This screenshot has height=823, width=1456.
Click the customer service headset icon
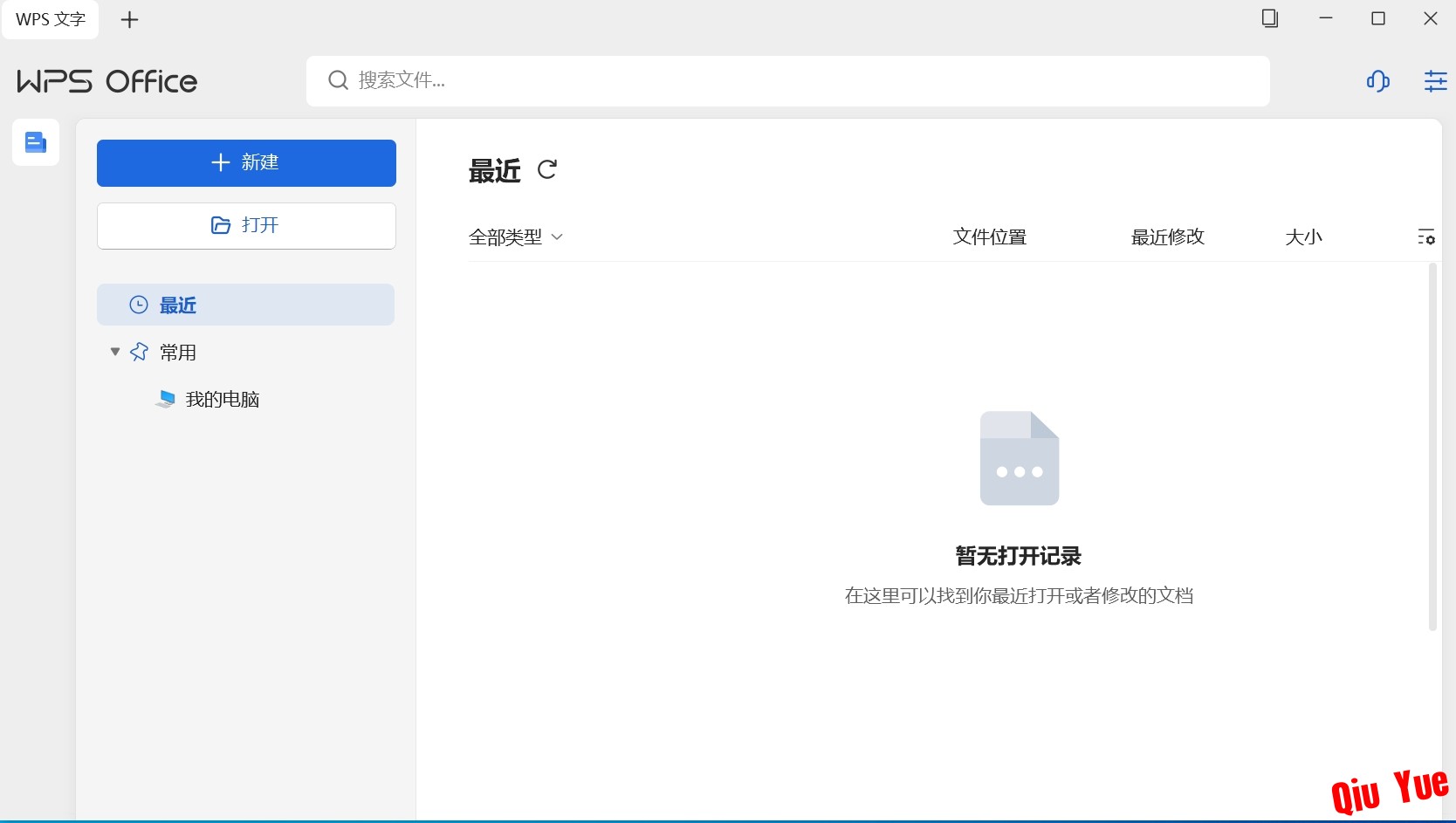1378,81
